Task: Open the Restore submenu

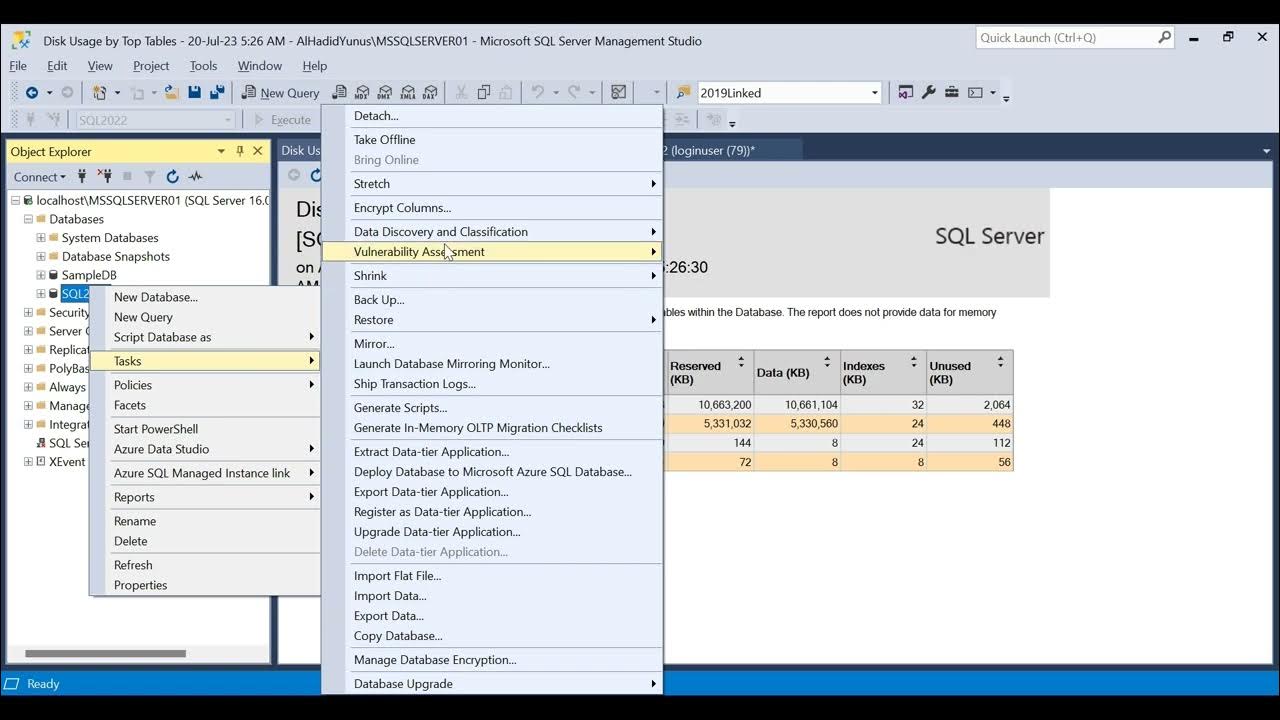Action: click(x=492, y=320)
